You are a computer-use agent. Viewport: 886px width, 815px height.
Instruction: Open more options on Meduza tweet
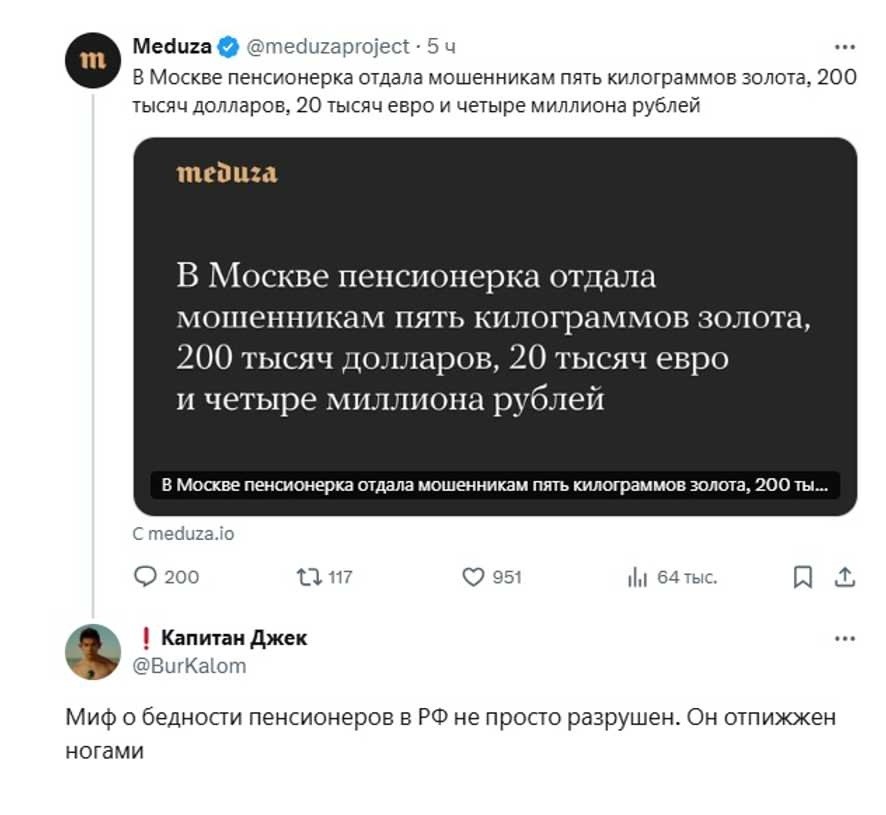pyautogui.click(x=844, y=47)
